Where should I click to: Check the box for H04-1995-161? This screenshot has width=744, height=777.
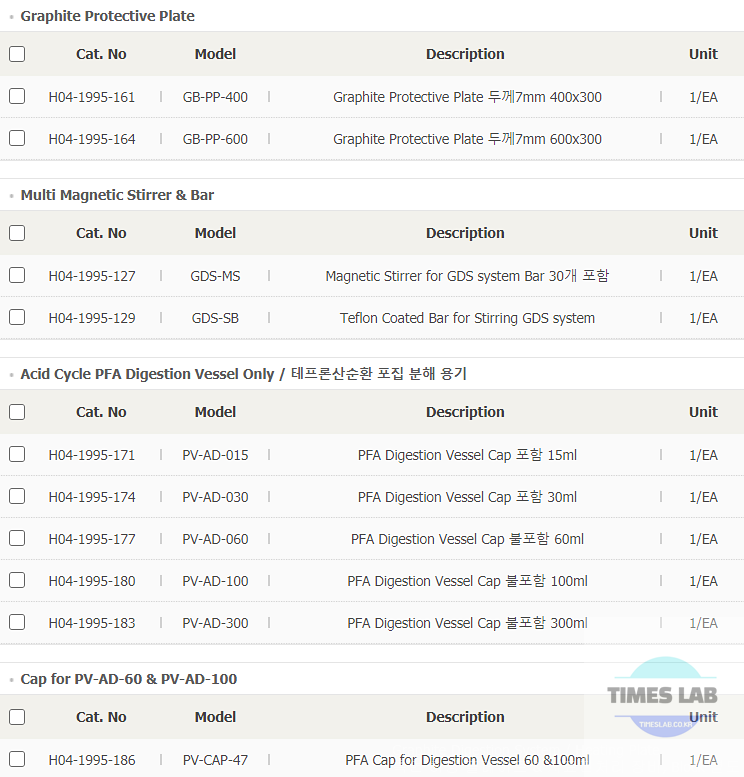pyautogui.click(x=17, y=96)
